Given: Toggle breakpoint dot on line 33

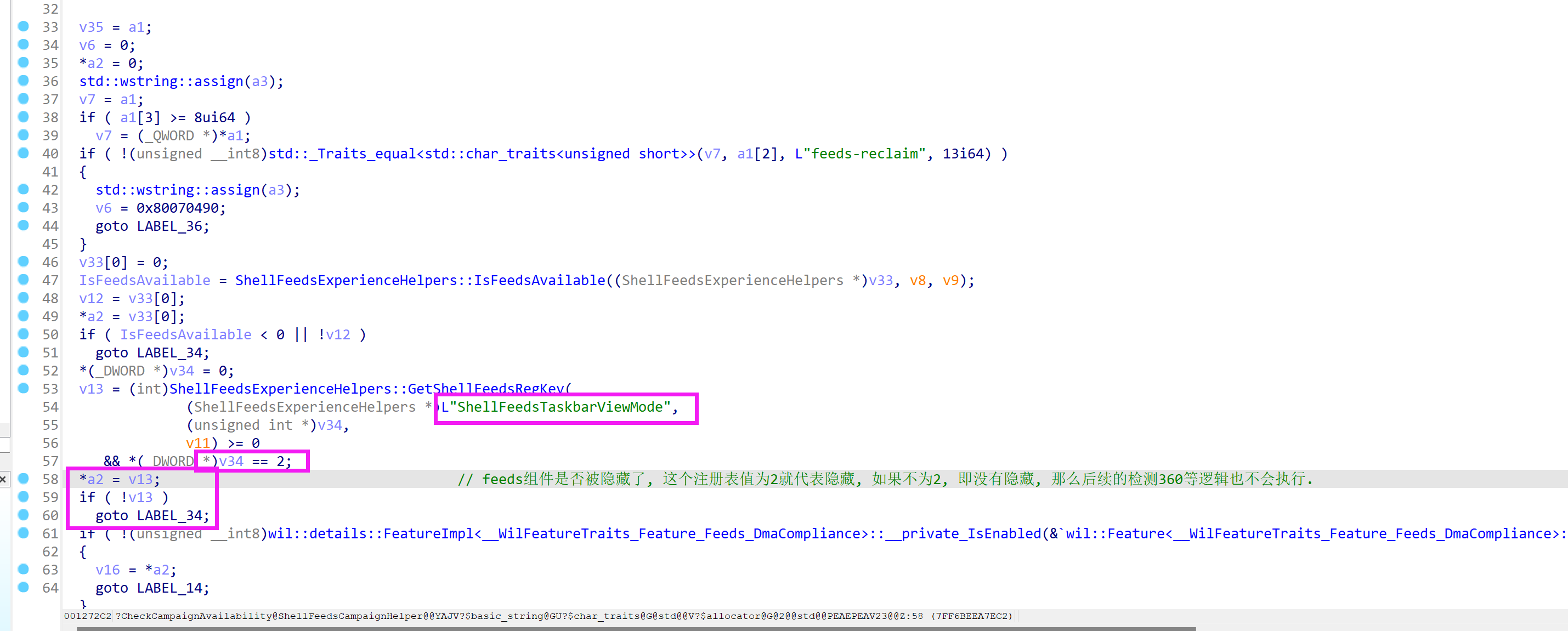Looking at the screenshot, I should coord(23,26).
